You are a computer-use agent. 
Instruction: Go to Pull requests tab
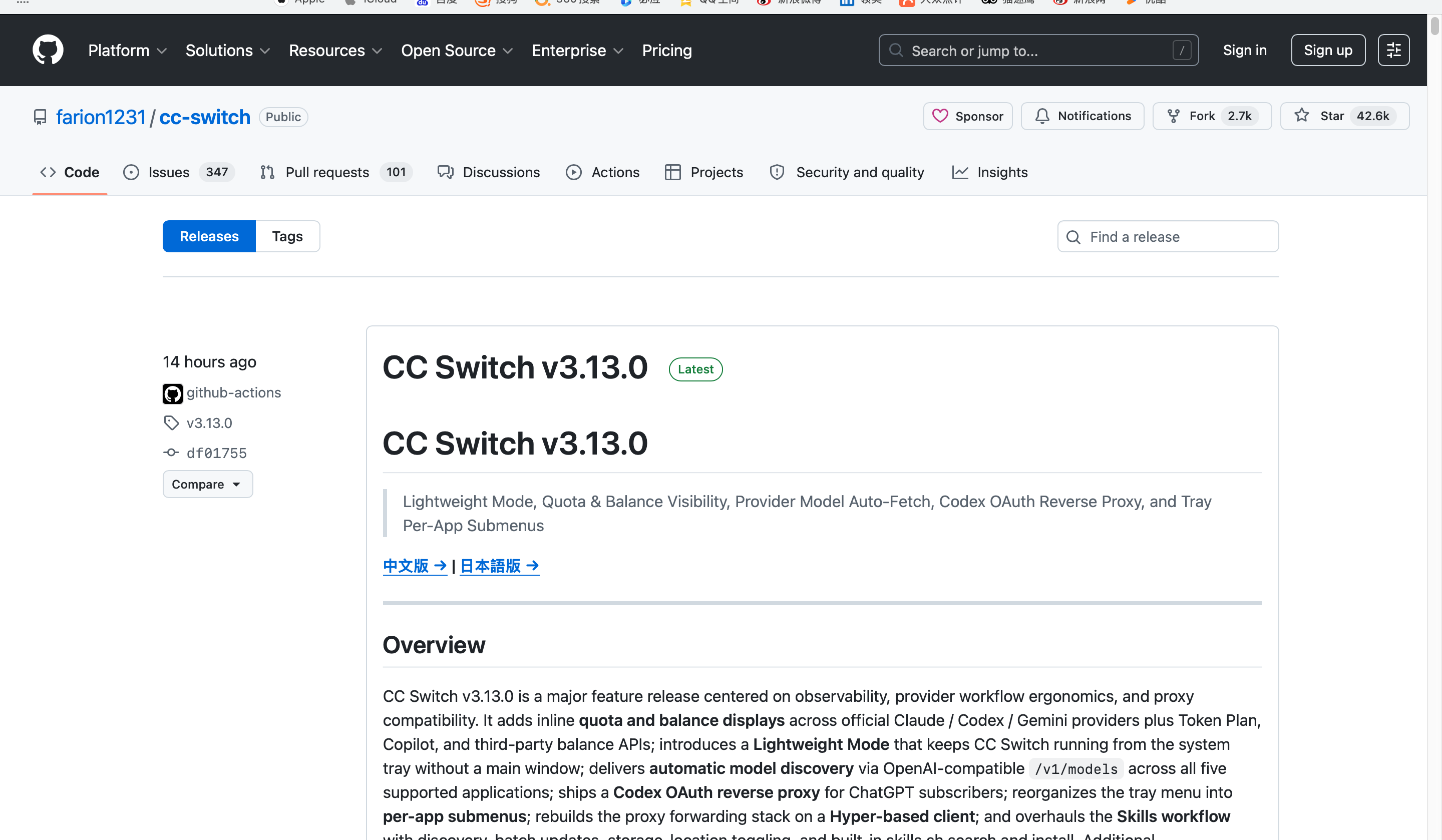(335, 172)
